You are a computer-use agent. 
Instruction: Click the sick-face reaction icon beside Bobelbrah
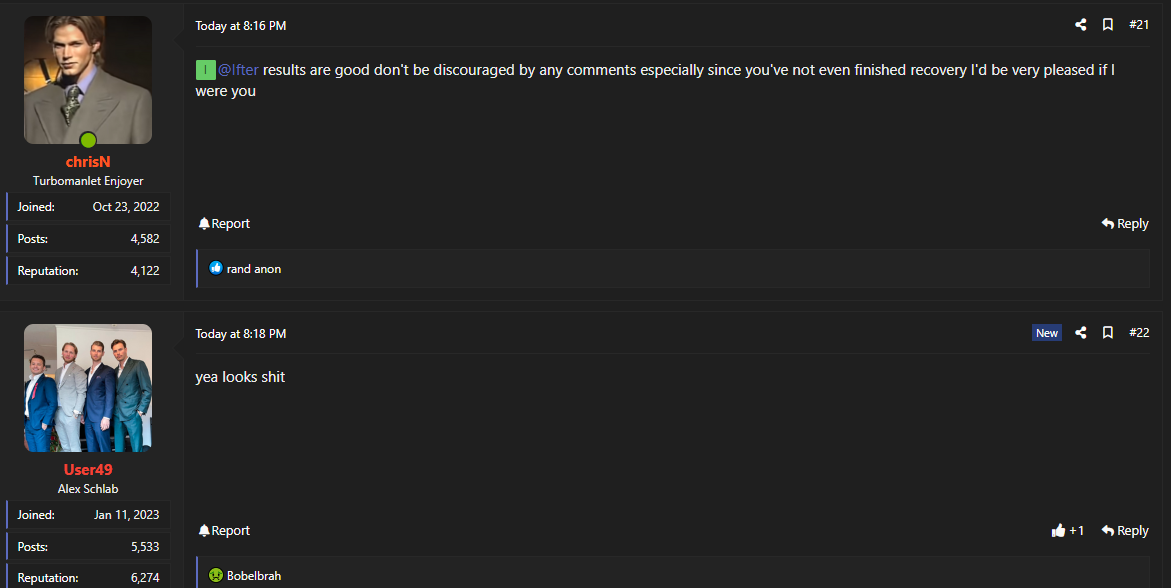pyautogui.click(x=215, y=576)
